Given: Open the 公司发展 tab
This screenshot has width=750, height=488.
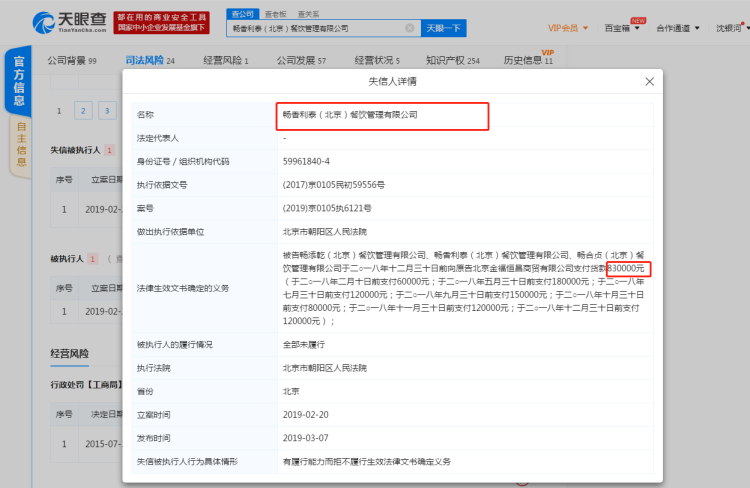Looking at the screenshot, I should (301, 60).
